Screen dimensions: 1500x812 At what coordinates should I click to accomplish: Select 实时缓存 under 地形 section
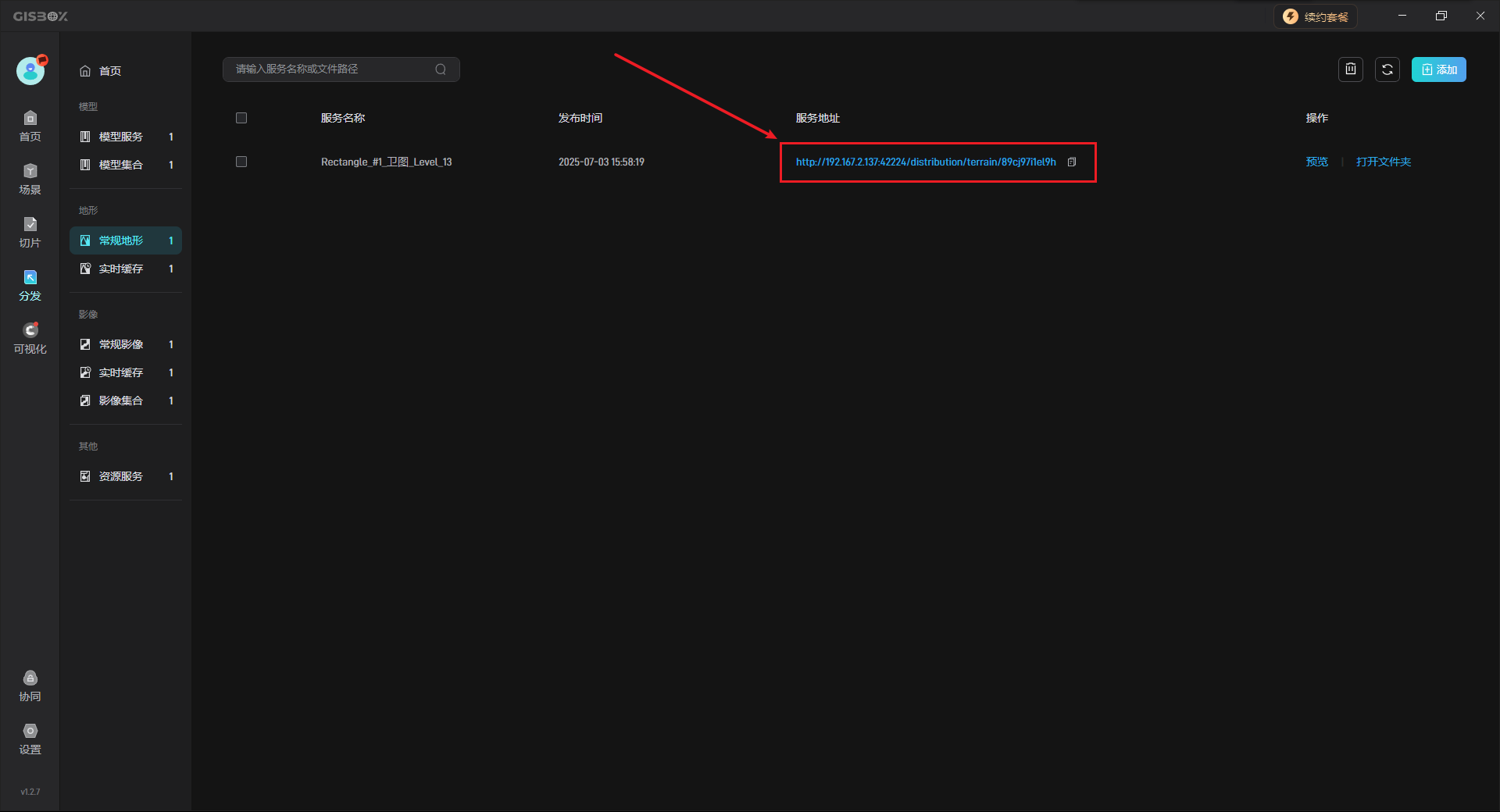(121, 269)
